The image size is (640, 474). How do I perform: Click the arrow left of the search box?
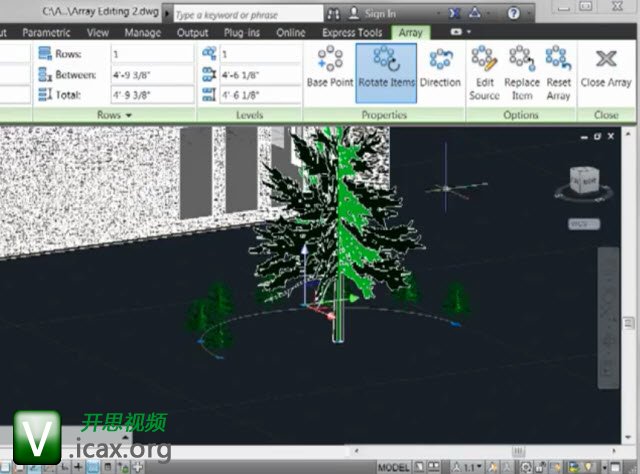(x=167, y=14)
